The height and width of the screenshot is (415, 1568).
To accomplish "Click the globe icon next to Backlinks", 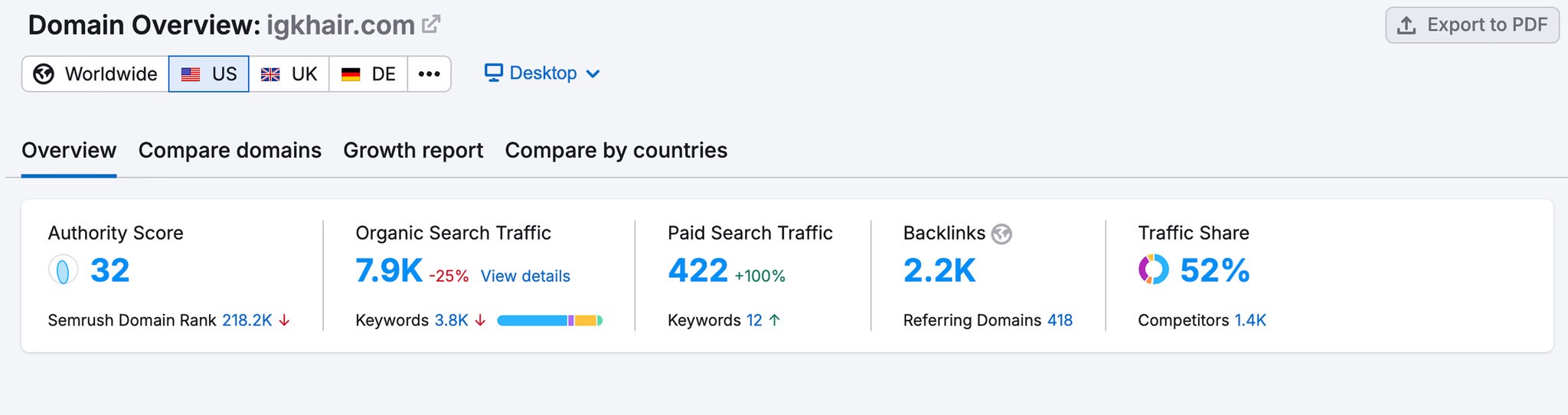I will pyautogui.click(x=1001, y=234).
